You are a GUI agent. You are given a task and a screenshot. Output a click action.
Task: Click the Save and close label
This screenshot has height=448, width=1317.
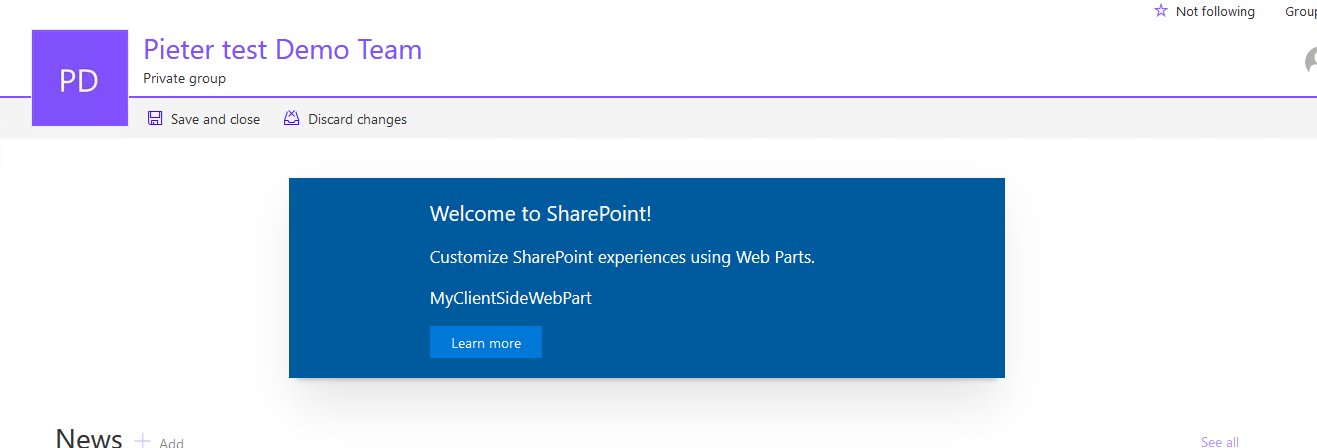(x=215, y=119)
